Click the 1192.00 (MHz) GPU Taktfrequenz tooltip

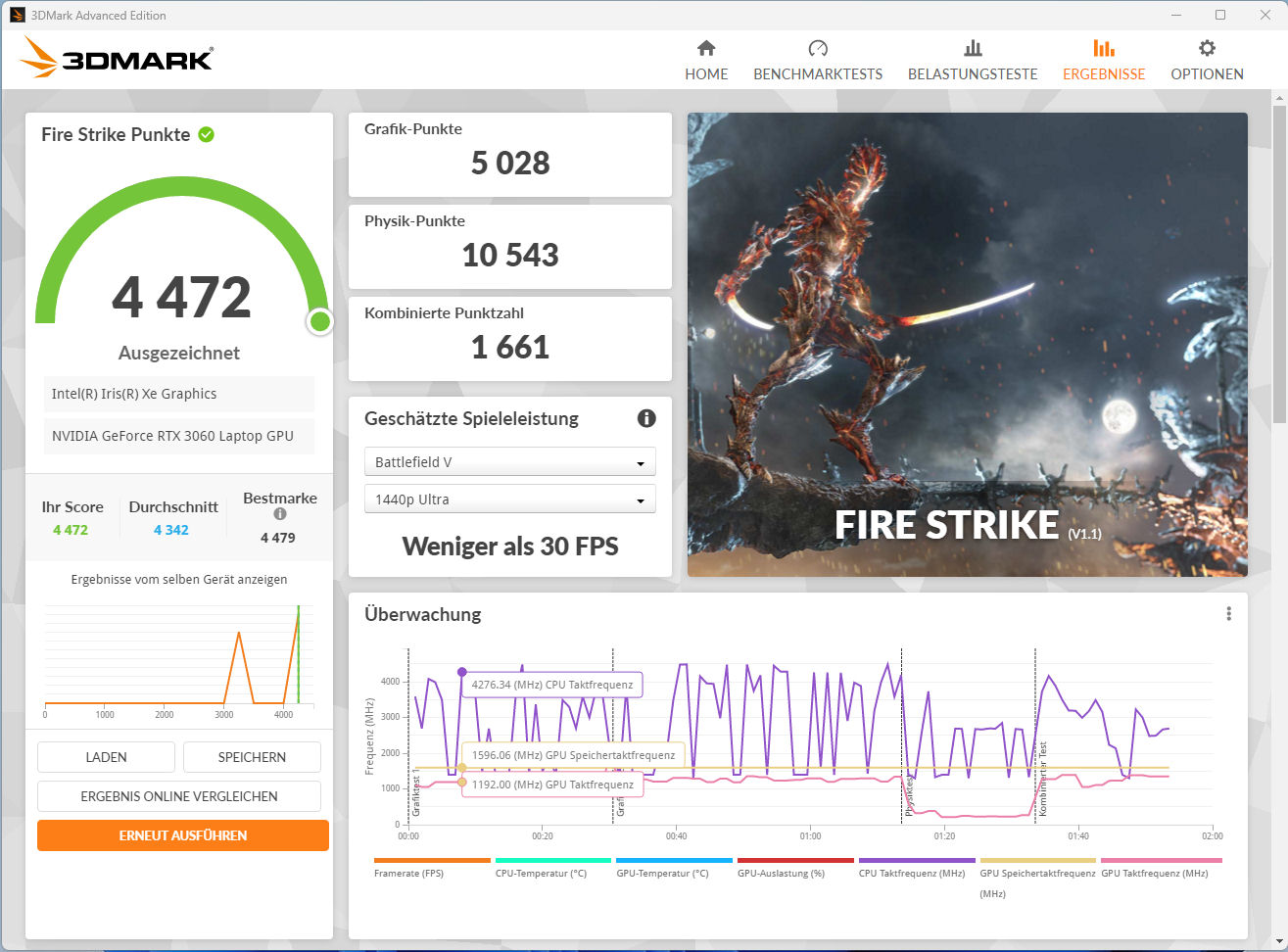click(x=552, y=785)
